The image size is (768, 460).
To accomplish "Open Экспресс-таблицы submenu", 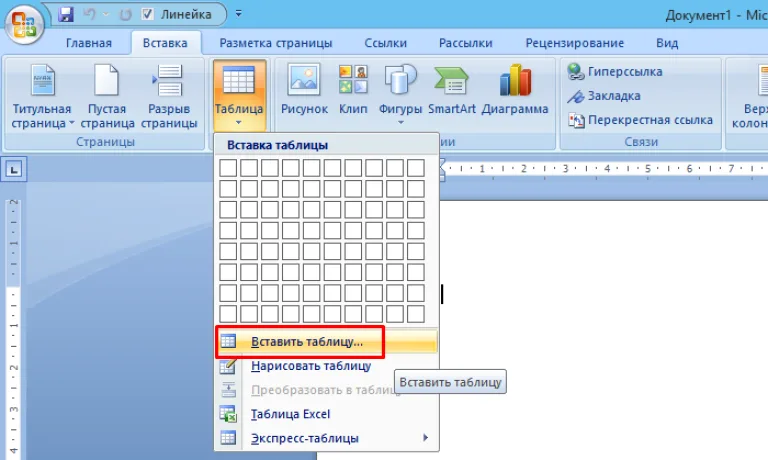I will [326, 438].
